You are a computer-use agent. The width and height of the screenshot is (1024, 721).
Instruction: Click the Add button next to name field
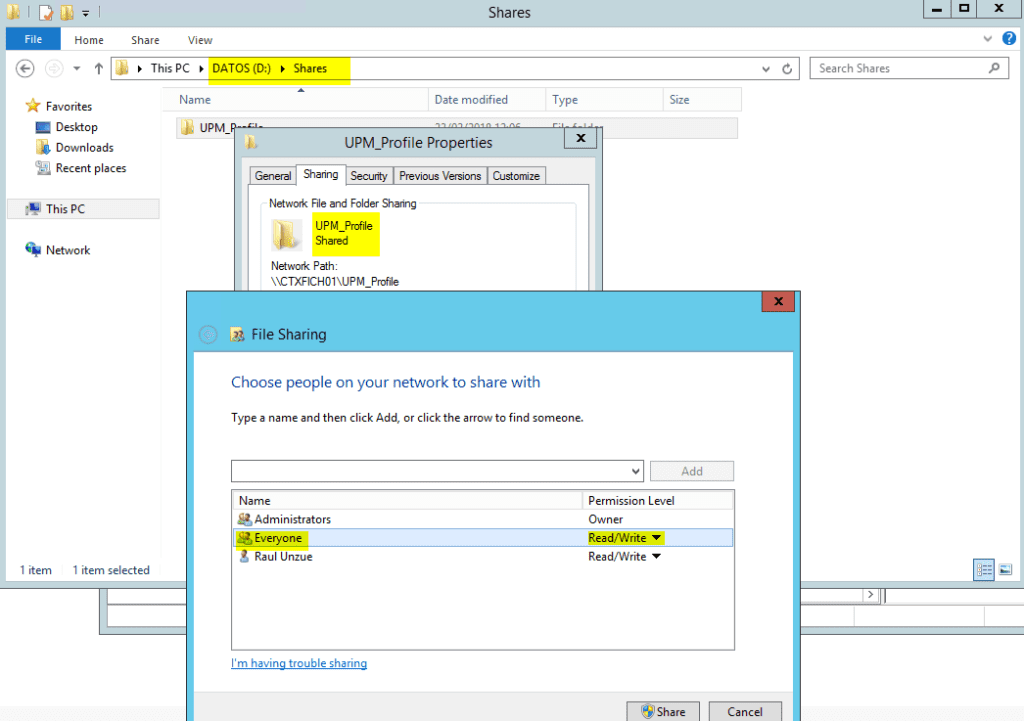pyautogui.click(x=691, y=470)
